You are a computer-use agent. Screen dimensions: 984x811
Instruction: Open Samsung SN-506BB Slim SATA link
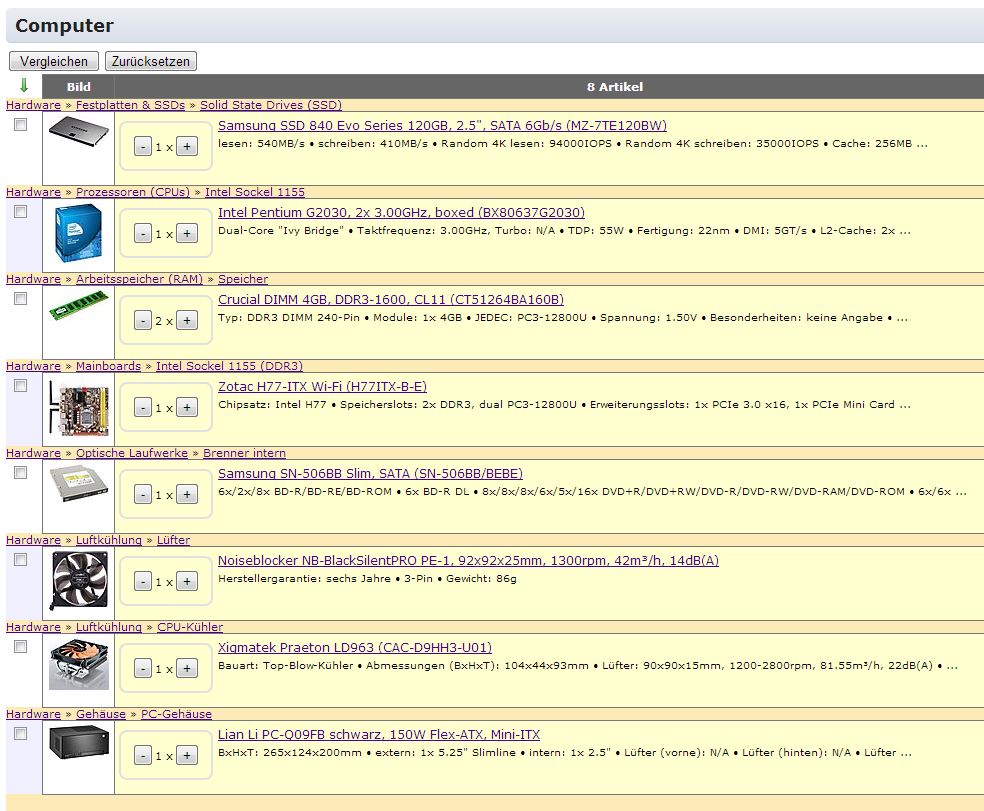[x=370, y=473]
